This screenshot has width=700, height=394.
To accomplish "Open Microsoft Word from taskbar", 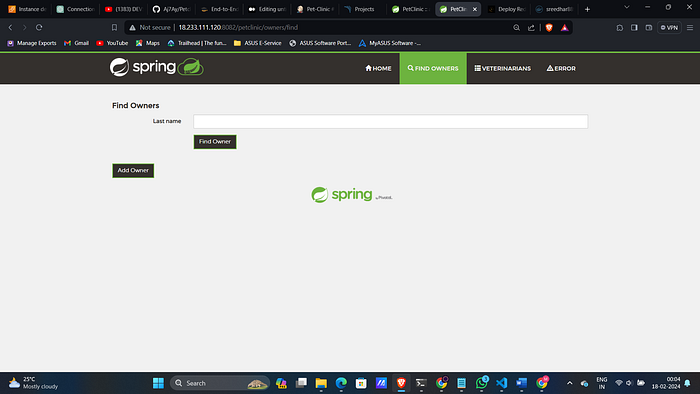I will pos(521,383).
